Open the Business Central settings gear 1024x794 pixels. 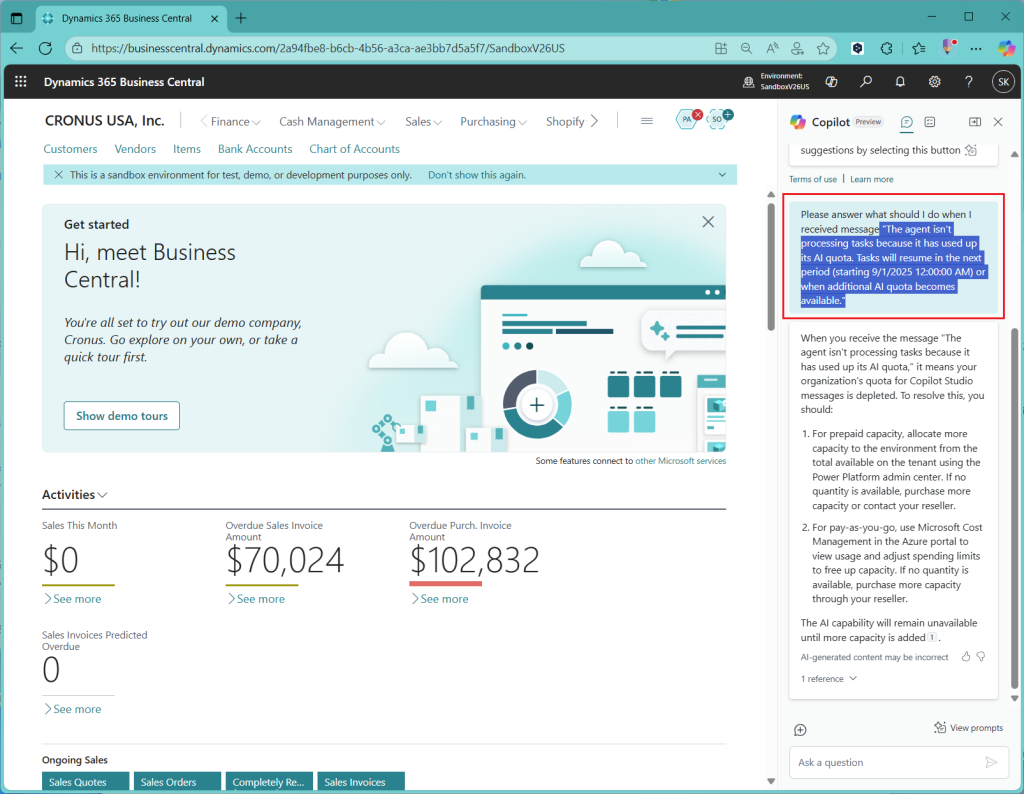coord(935,82)
